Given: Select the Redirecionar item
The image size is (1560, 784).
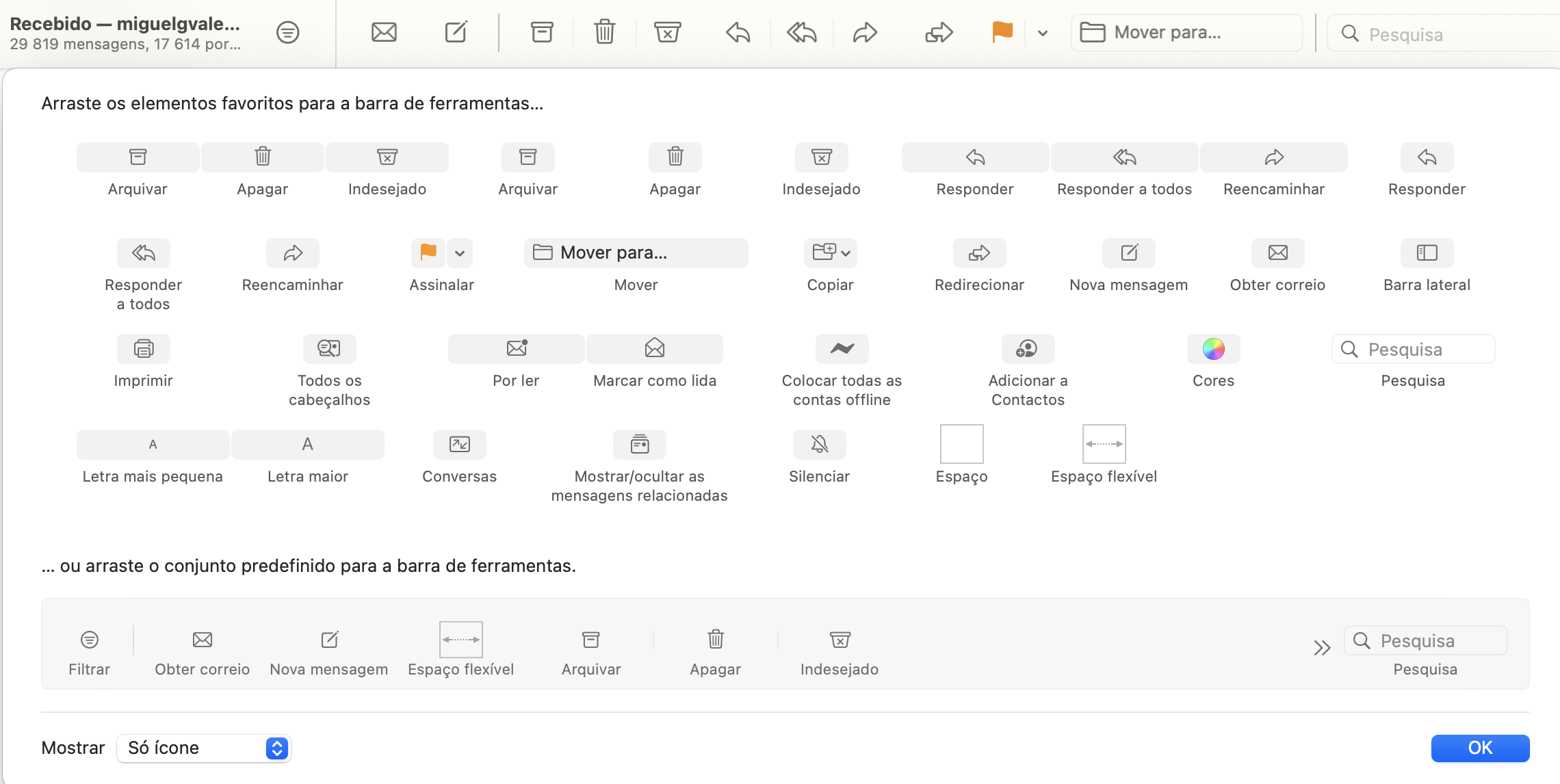Looking at the screenshot, I should 980,253.
